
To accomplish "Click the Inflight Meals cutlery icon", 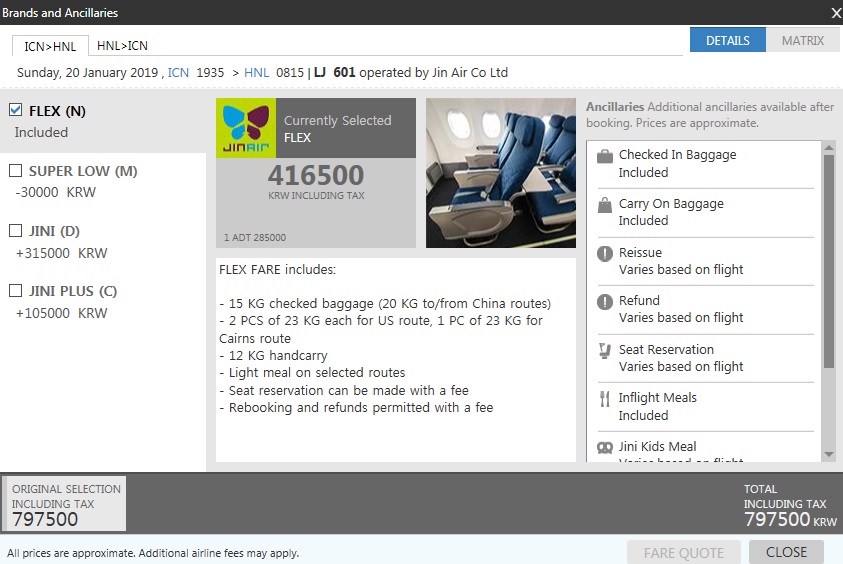I will point(605,399).
